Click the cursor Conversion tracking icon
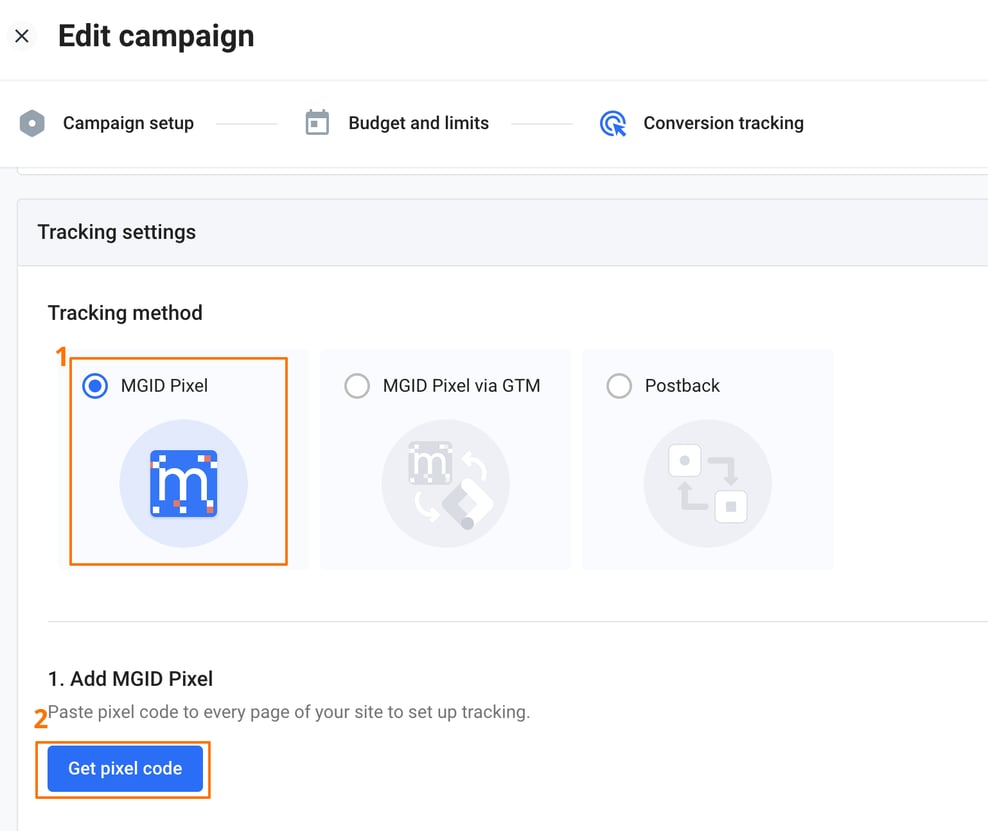Image resolution: width=988 pixels, height=831 pixels. [x=612, y=122]
